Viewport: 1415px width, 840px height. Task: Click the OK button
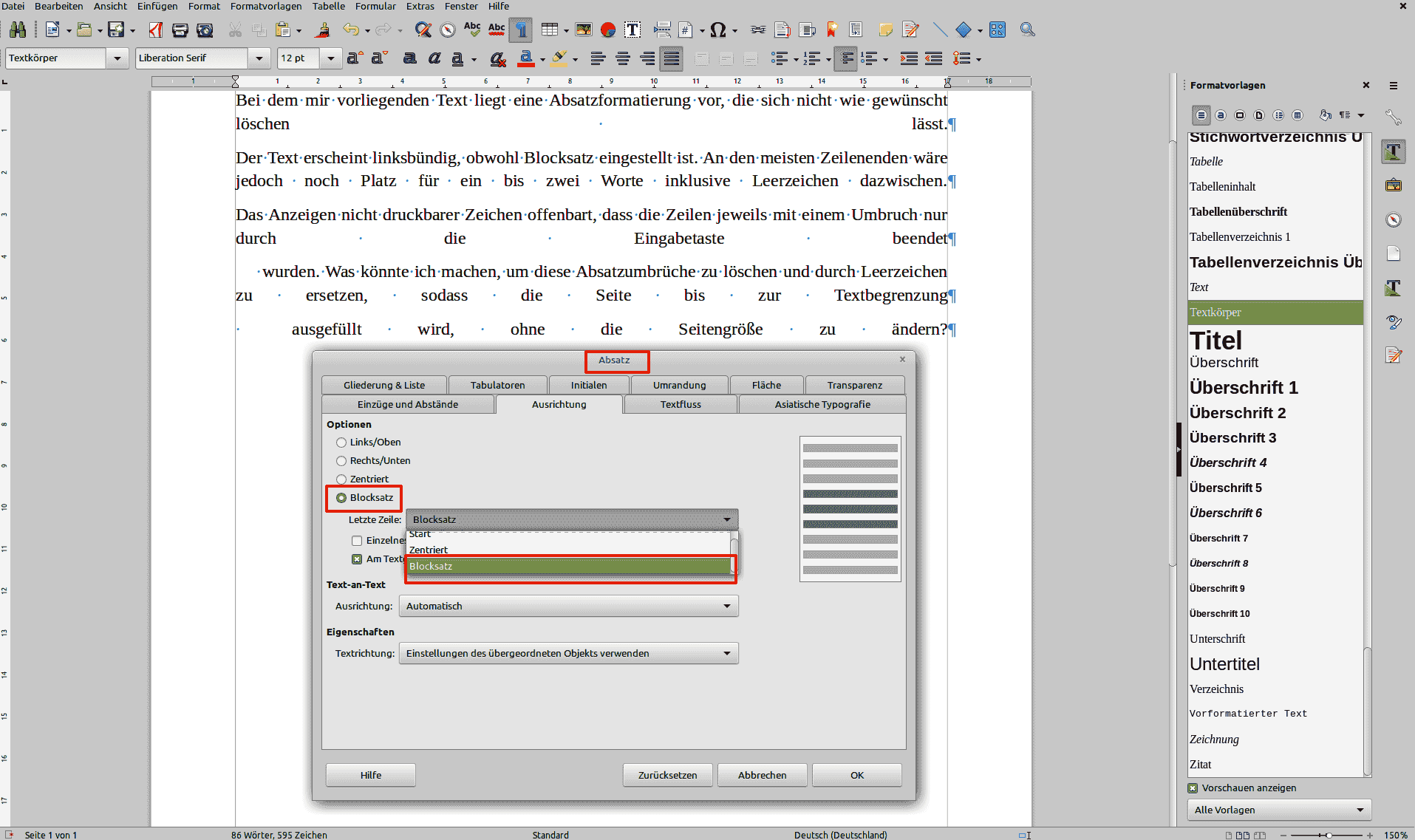pos(856,776)
